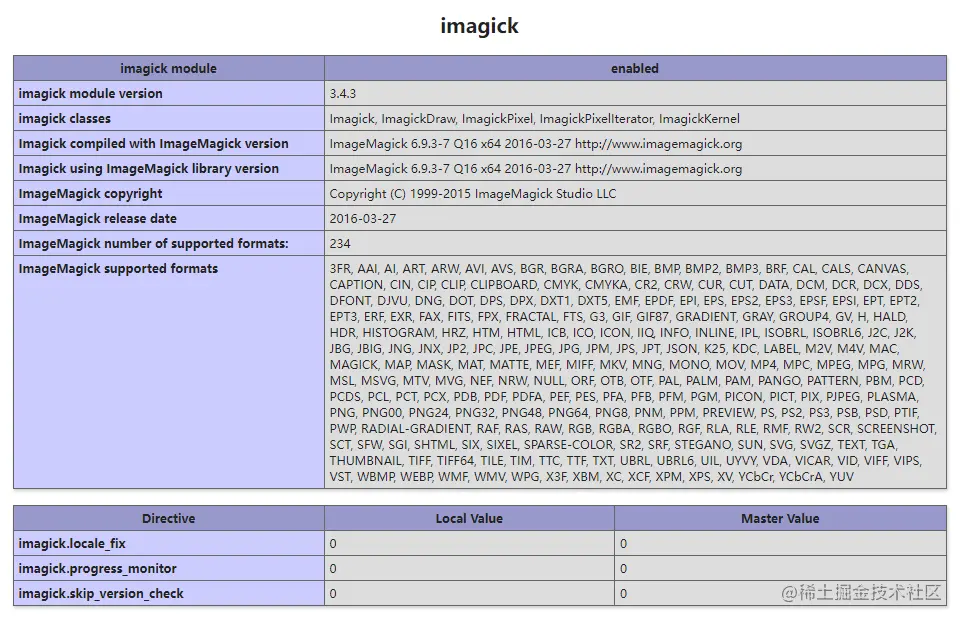The image size is (960, 621).
Task: Click the supported formats count "234"
Action: click(x=340, y=244)
